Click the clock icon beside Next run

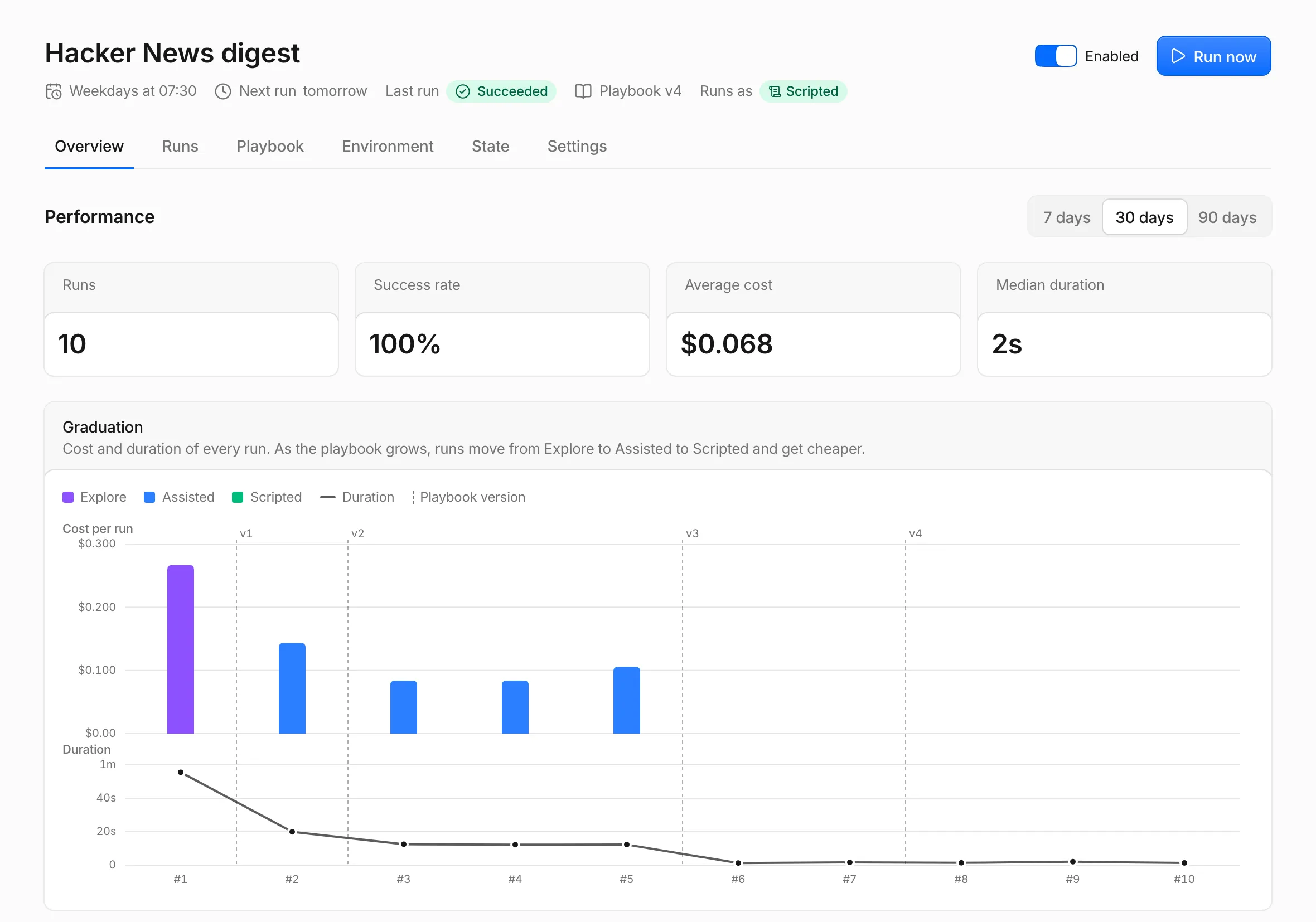pyautogui.click(x=223, y=91)
